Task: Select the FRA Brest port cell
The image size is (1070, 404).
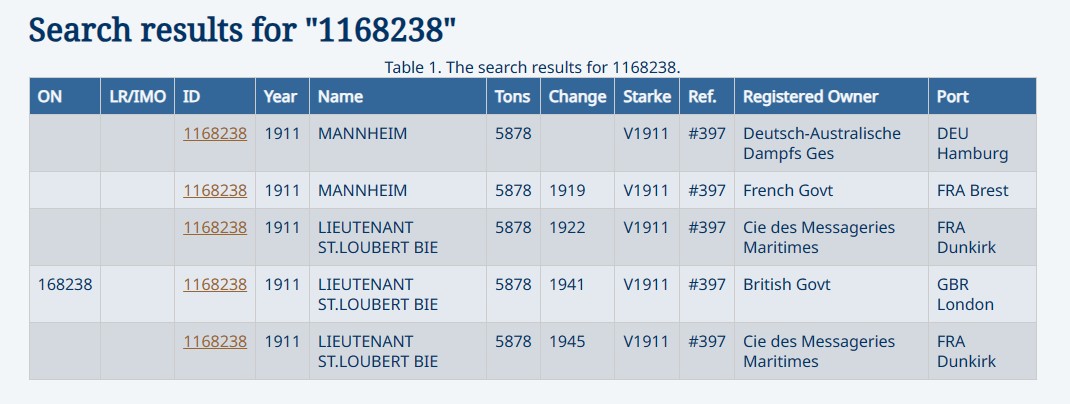Action: [972, 190]
